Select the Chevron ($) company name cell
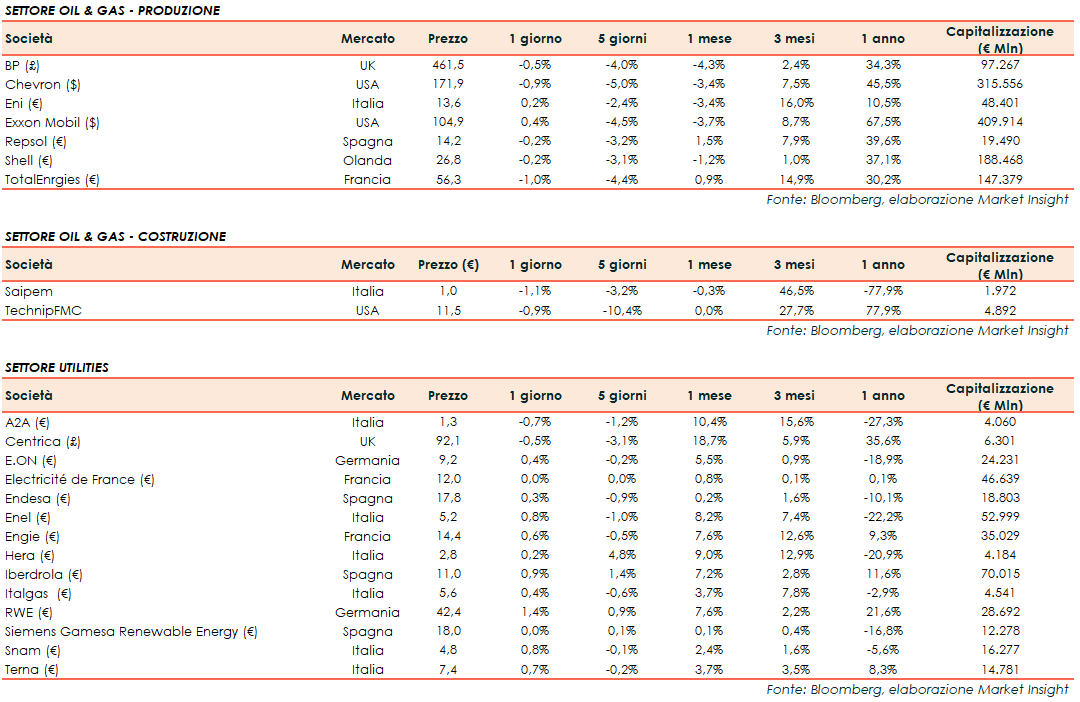 click(x=43, y=84)
